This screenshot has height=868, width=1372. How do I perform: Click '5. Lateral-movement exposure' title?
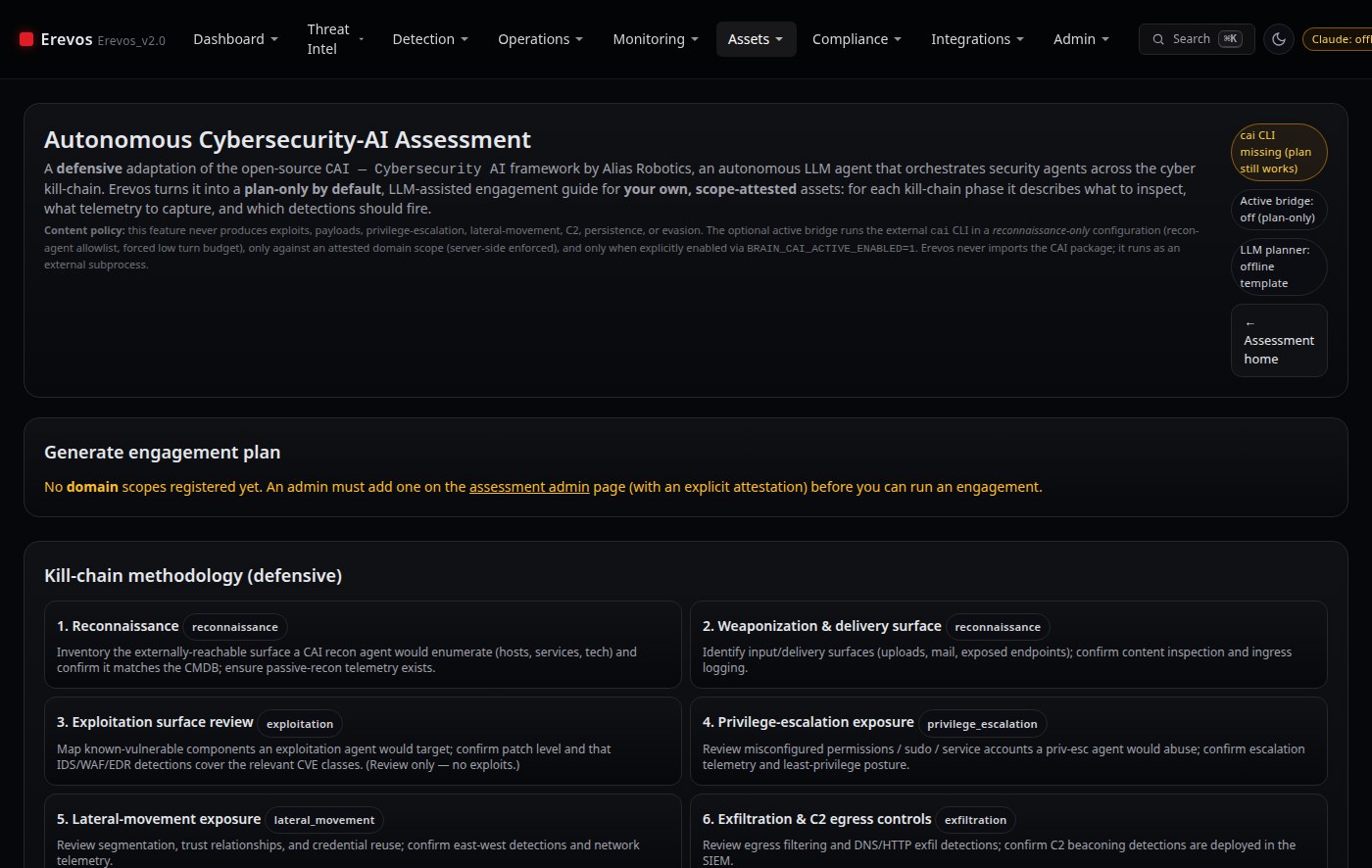(x=159, y=819)
